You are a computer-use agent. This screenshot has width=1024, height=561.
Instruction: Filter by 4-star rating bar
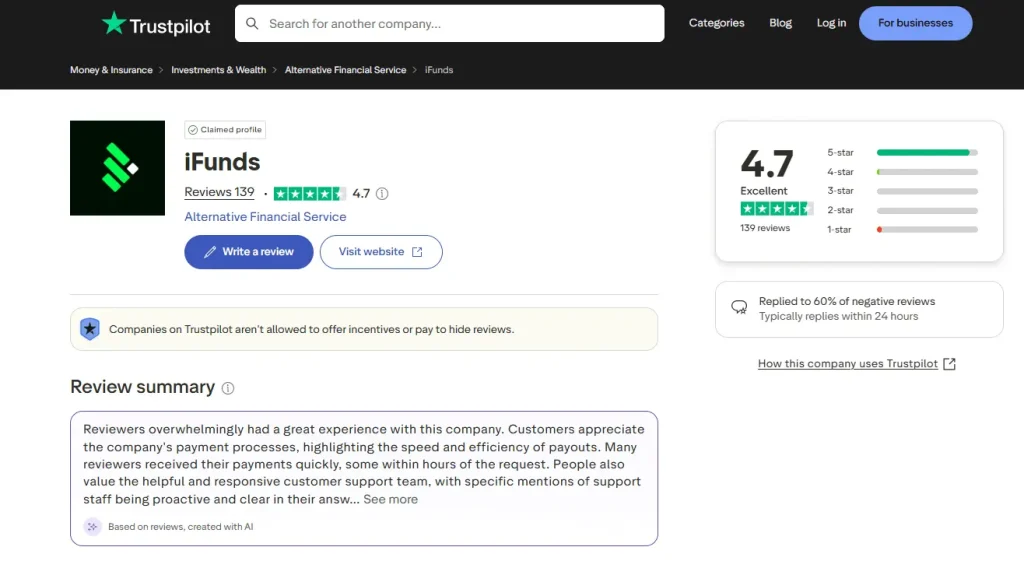(927, 172)
